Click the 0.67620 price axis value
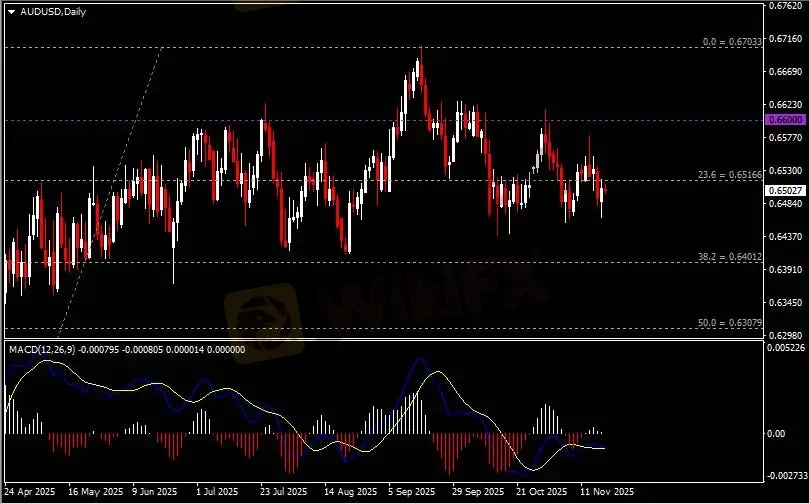 785,6
